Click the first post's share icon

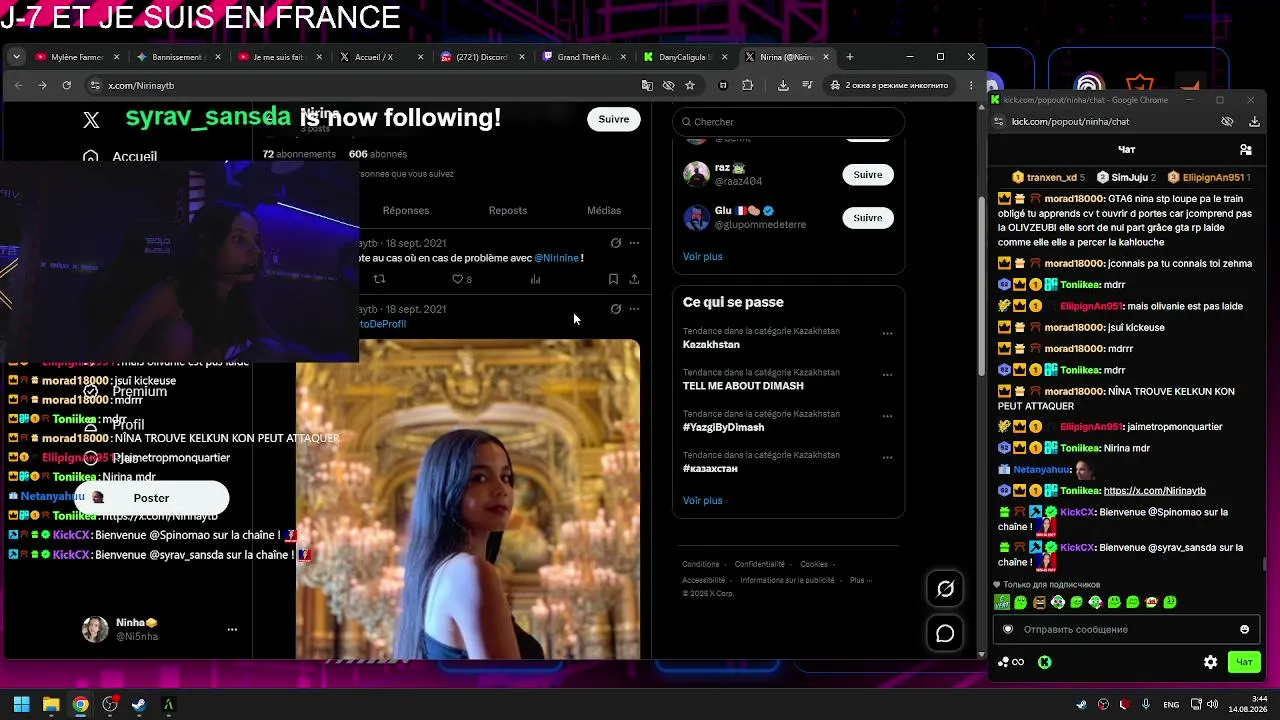click(x=634, y=279)
